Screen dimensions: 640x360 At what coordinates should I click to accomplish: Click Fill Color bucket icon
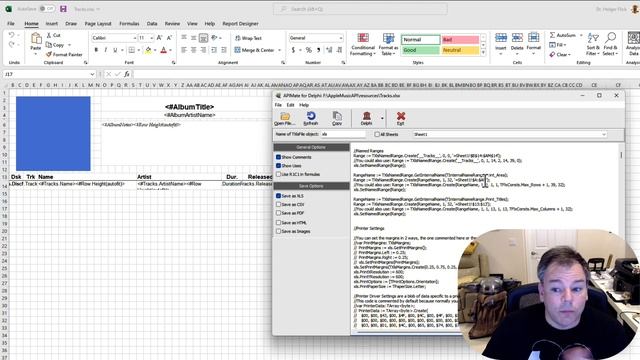[x=149, y=50]
